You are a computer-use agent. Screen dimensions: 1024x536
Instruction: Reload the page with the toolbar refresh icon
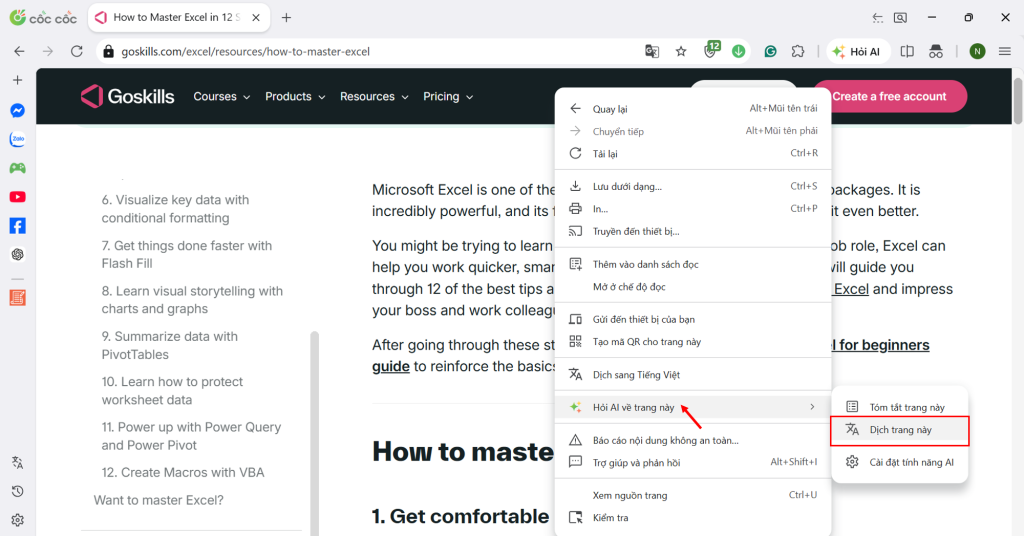[76, 52]
